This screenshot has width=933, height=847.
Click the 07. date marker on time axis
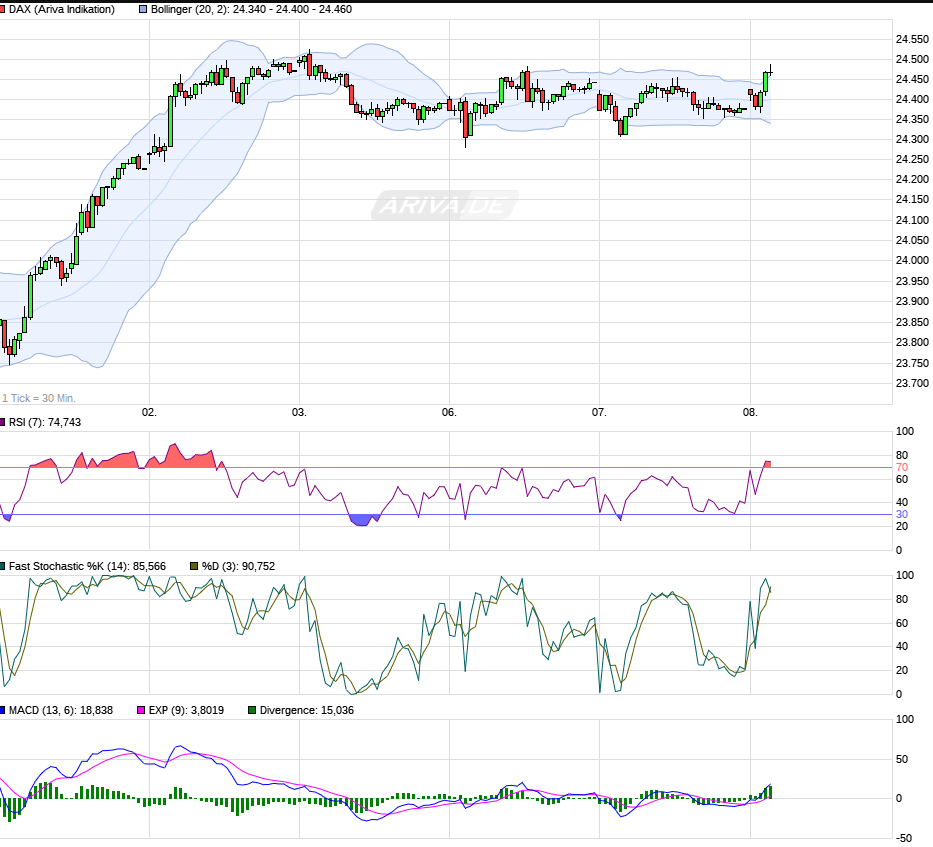click(599, 412)
